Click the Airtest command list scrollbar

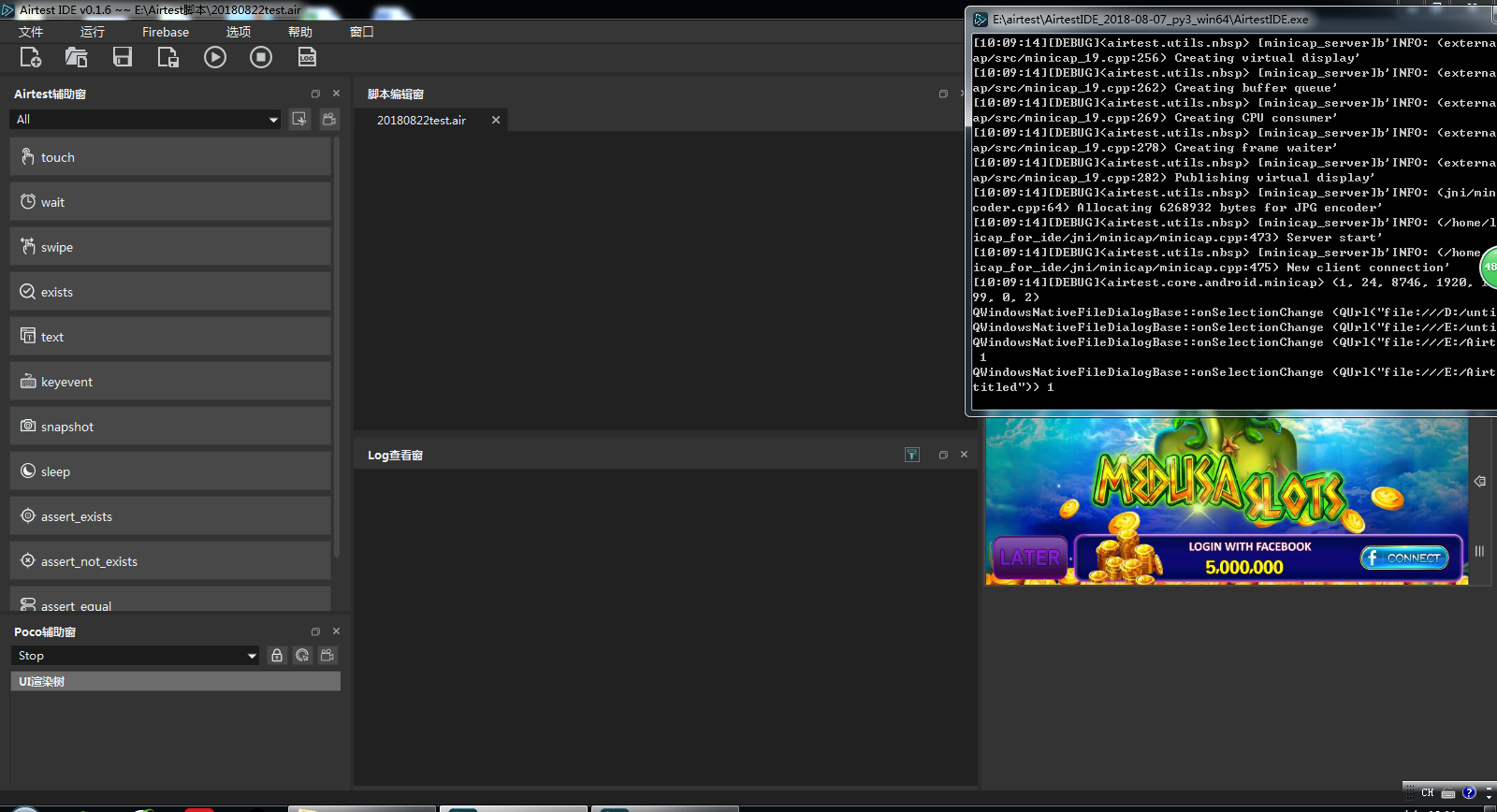(x=337, y=348)
